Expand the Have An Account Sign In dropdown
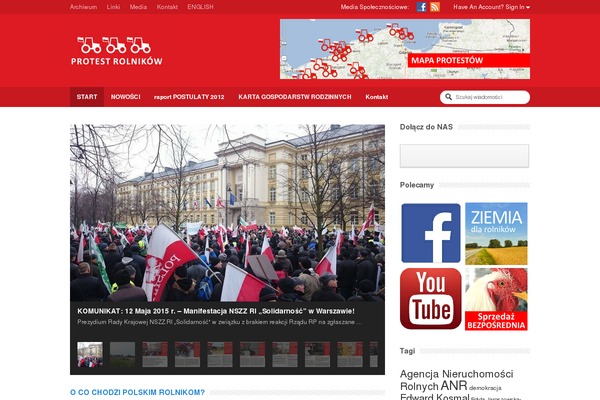 [x=491, y=7]
